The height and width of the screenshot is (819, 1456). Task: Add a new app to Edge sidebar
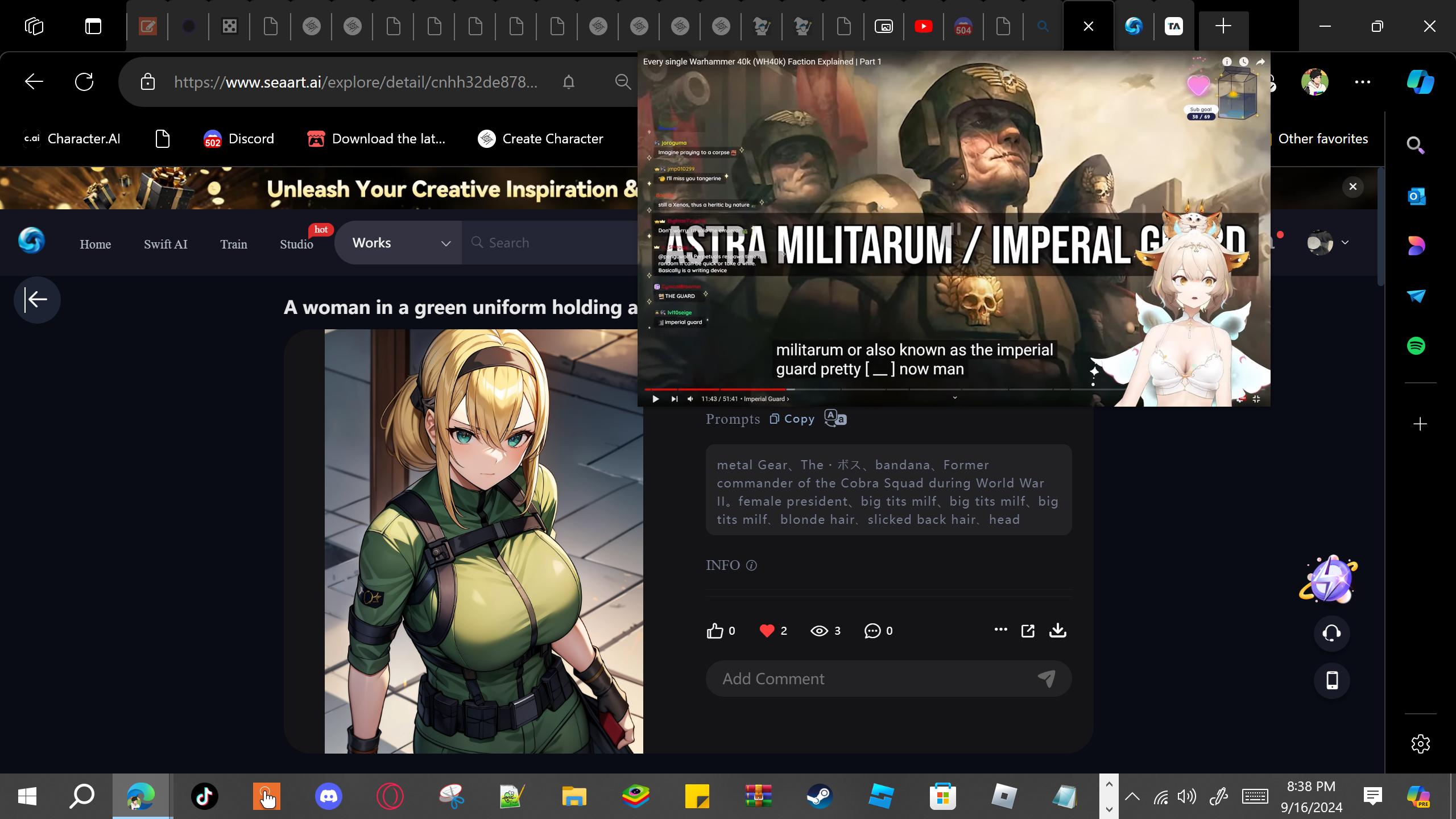(x=1420, y=424)
